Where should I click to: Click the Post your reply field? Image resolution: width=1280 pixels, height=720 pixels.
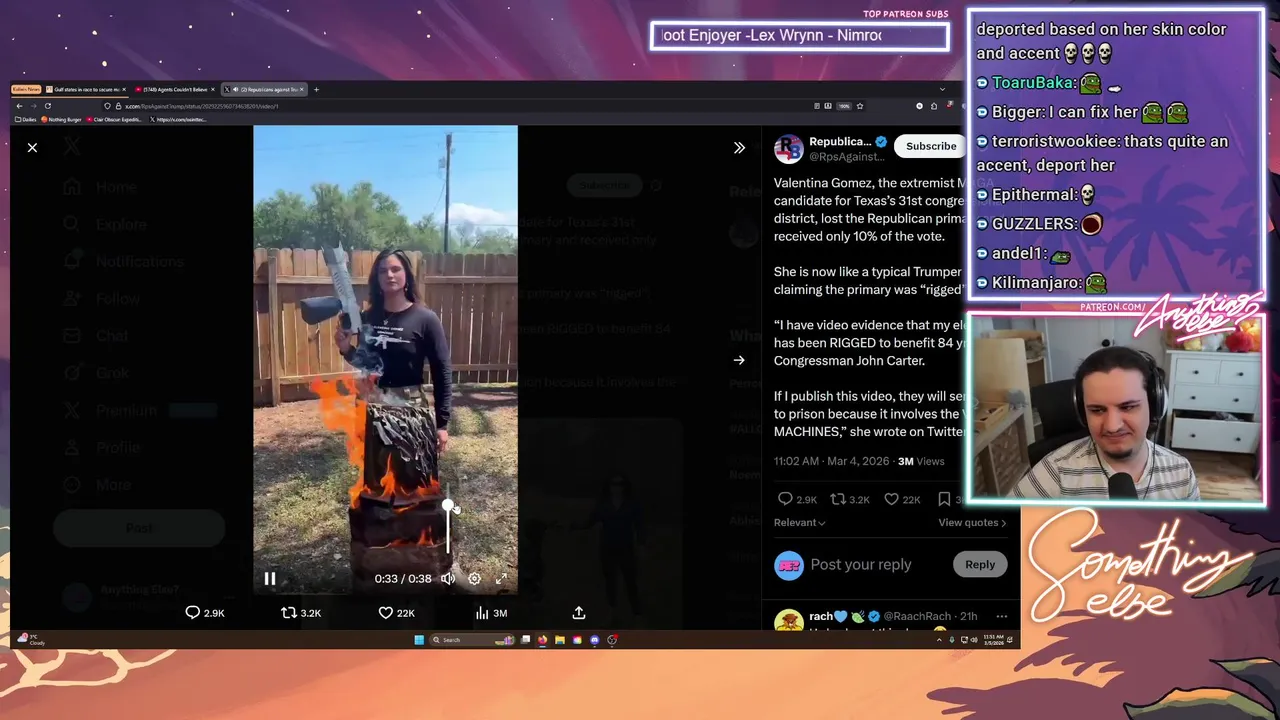861,565
